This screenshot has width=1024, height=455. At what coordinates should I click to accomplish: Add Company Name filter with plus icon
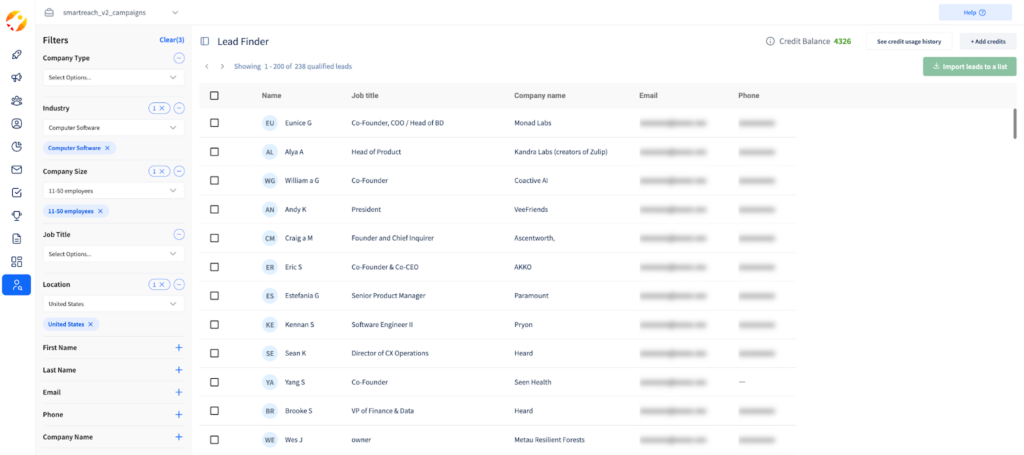coord(179,437)
